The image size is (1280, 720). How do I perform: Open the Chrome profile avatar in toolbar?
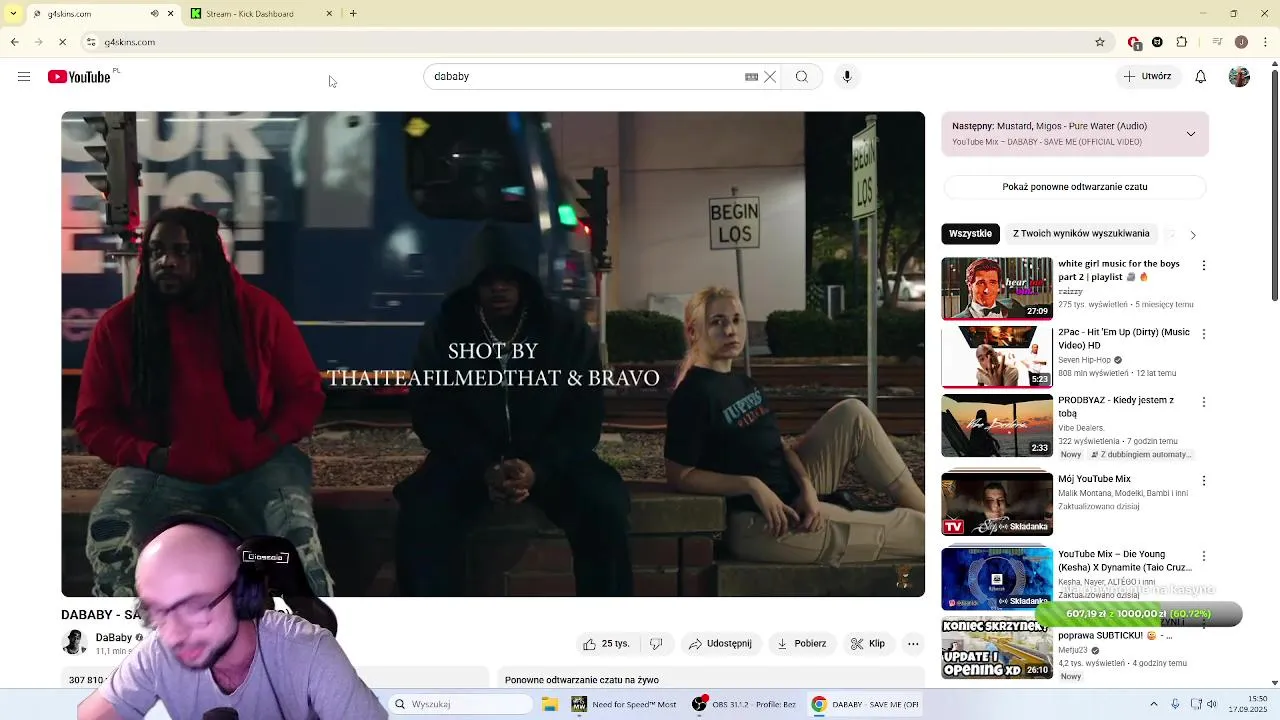tap(1241, 42)
